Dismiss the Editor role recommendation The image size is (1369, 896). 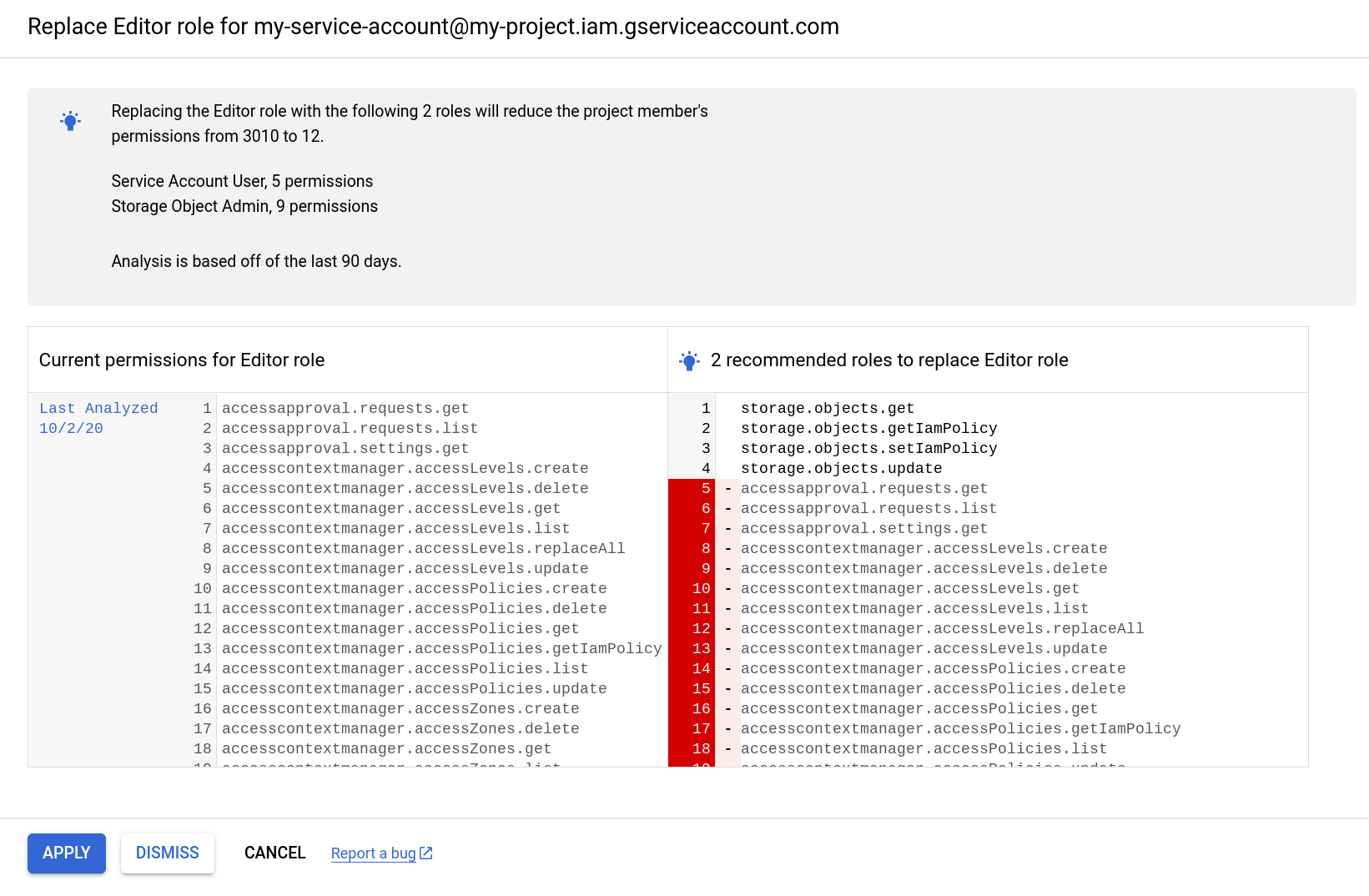coord(167,853)
